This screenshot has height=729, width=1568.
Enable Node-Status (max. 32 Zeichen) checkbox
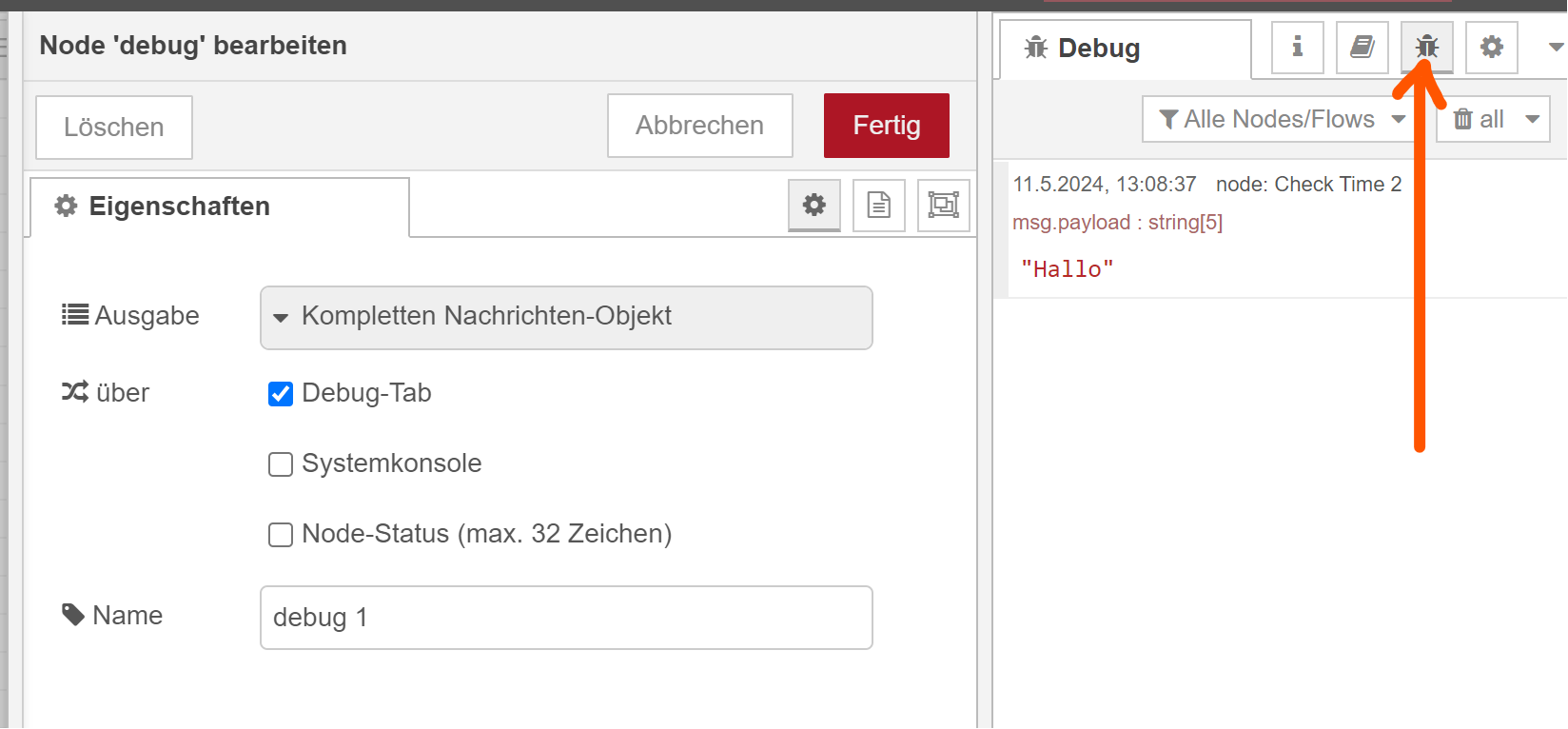[x=281, y=535]
